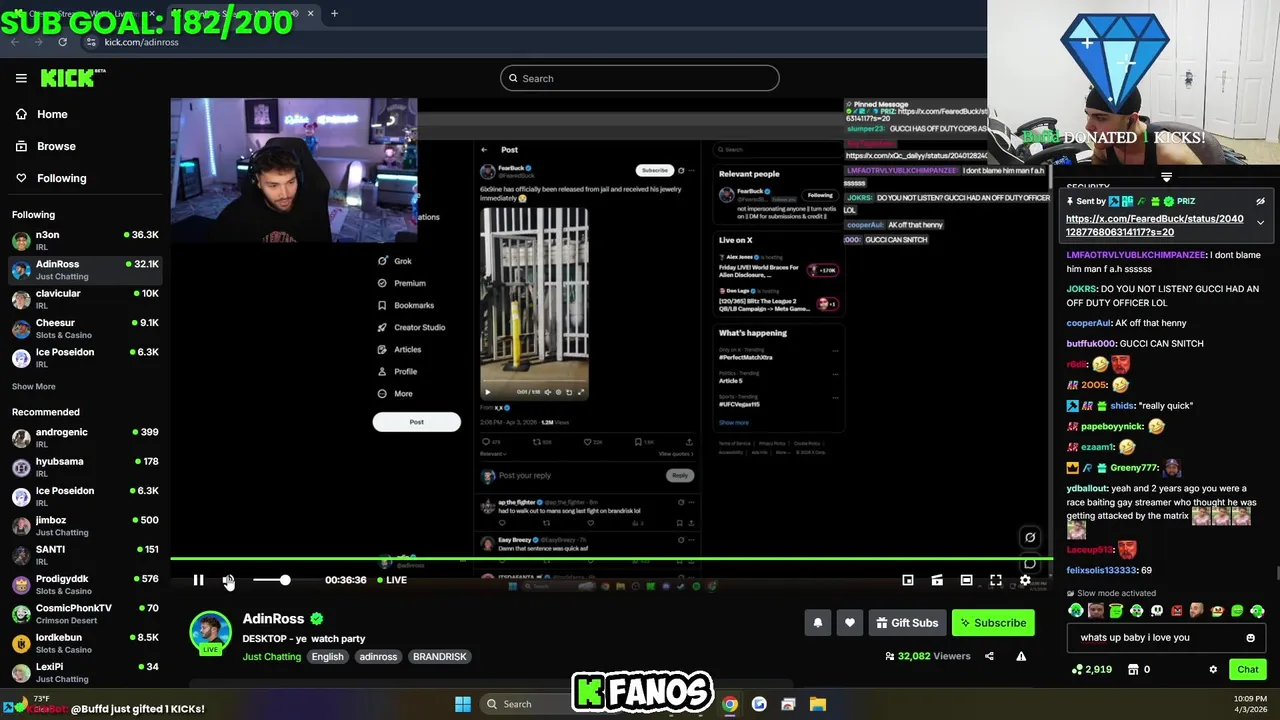Jump to LIVE in the player
1280x720 pixels.
(x=392, y=580)
